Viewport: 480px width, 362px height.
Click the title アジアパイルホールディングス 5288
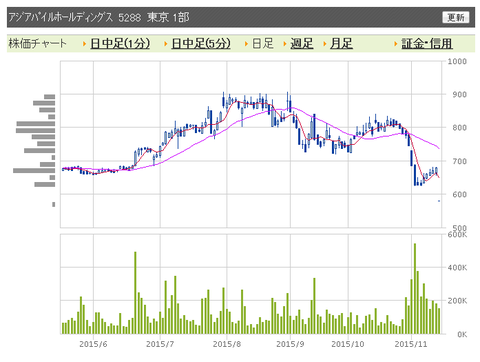tap(75, 17)
